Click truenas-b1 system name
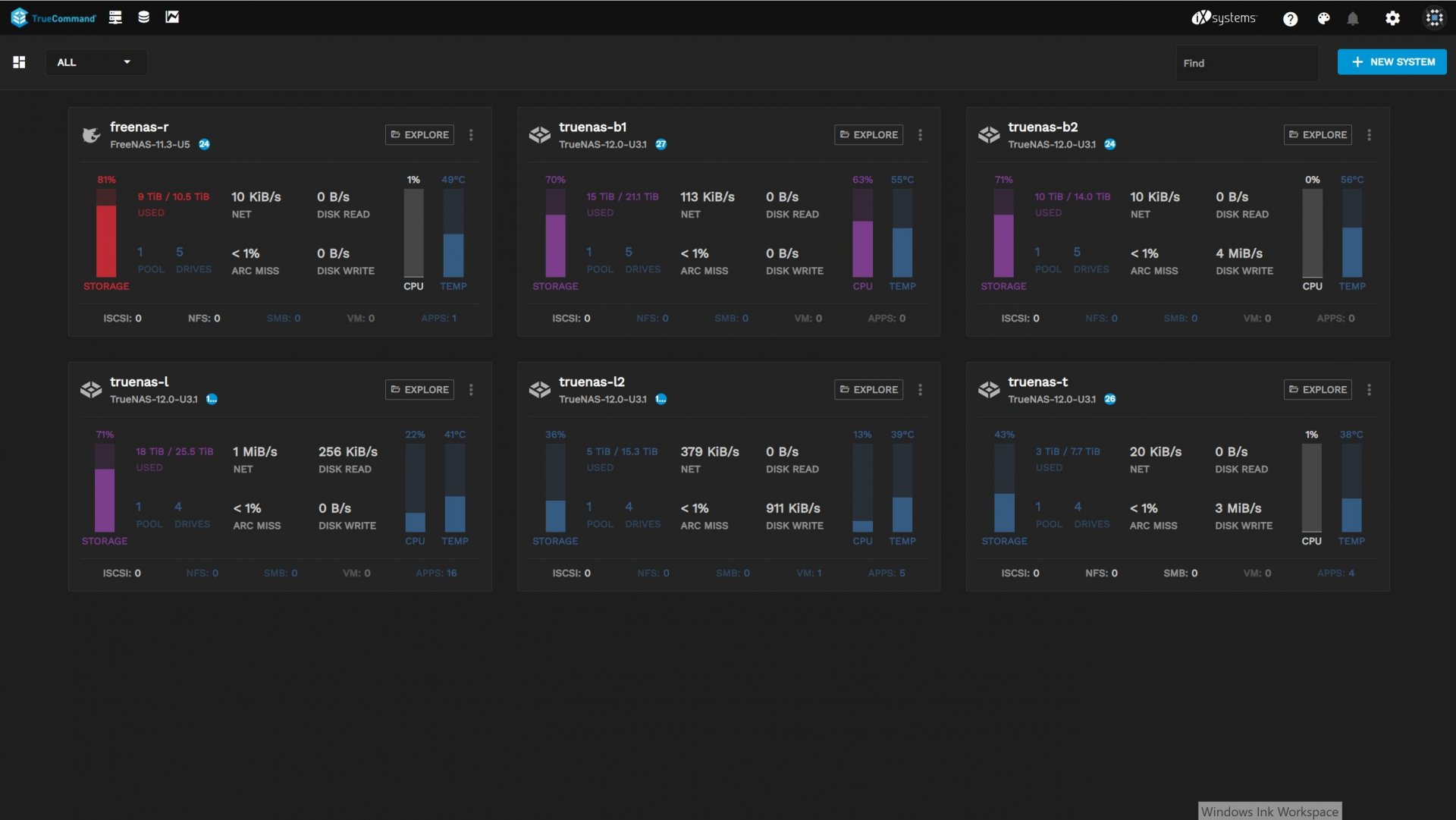 tap(593, 127)
